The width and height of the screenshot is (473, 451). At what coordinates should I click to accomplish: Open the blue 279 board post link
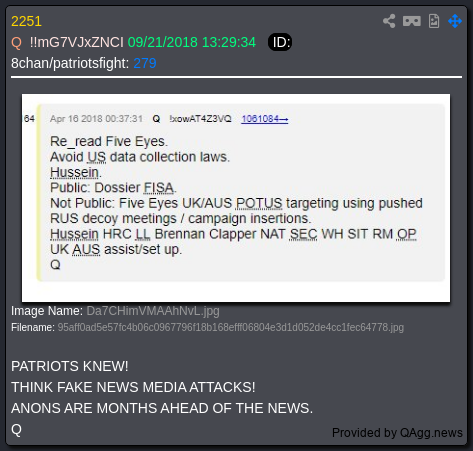(x=145, y=63)
